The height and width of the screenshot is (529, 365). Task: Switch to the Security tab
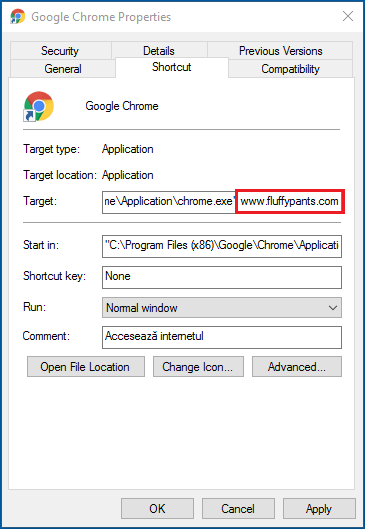click(x=60, y=51)
